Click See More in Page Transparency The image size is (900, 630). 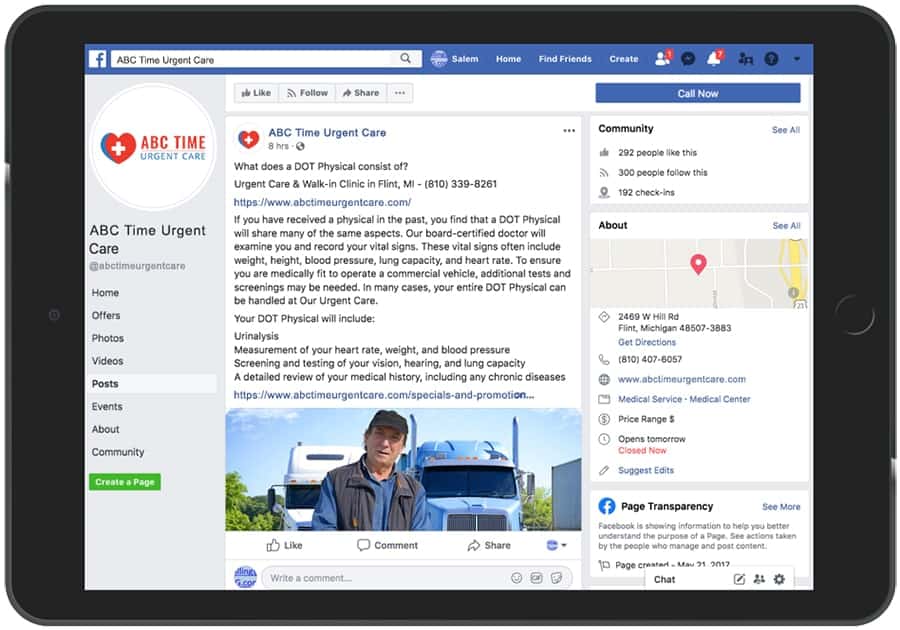click(x=781, y=507)
